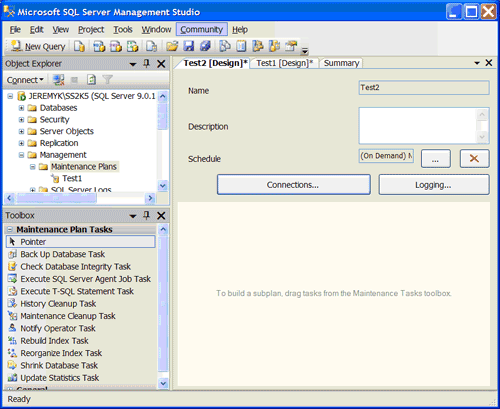The image size is (500, 409).
Task: Click the Stop icon in Object Explorer toolbar
Action: (74, 80)
